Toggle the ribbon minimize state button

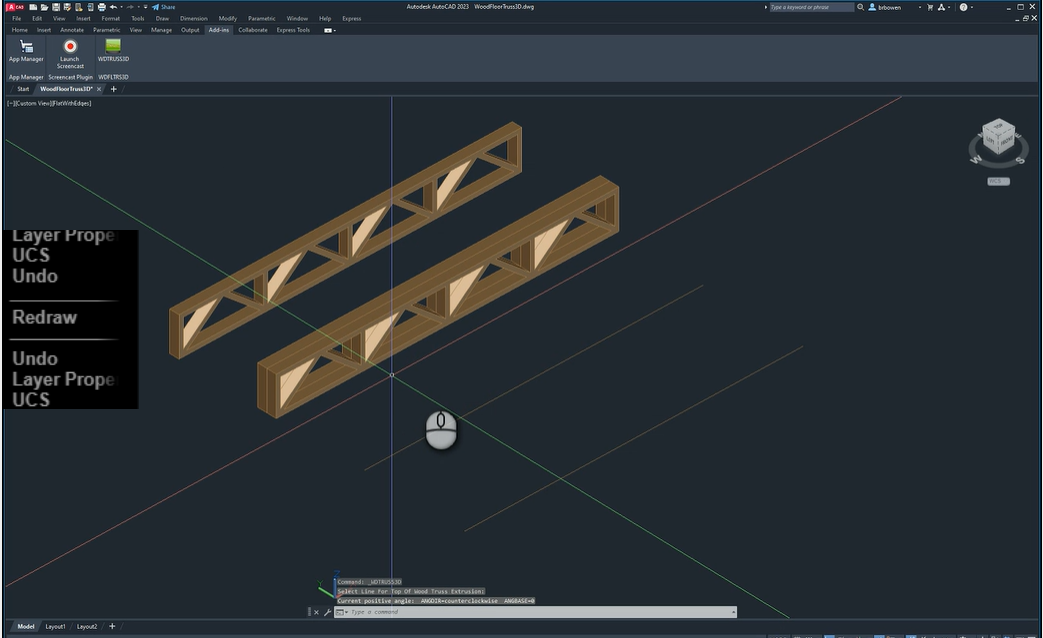(328, 30)
